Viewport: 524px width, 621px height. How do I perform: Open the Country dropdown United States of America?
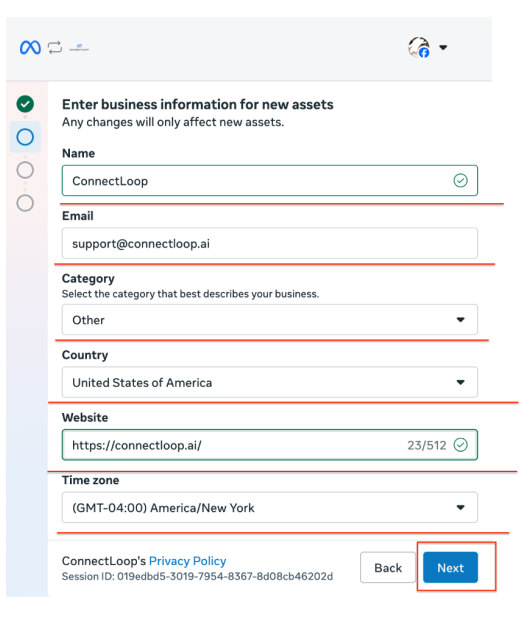click(270, 382)
